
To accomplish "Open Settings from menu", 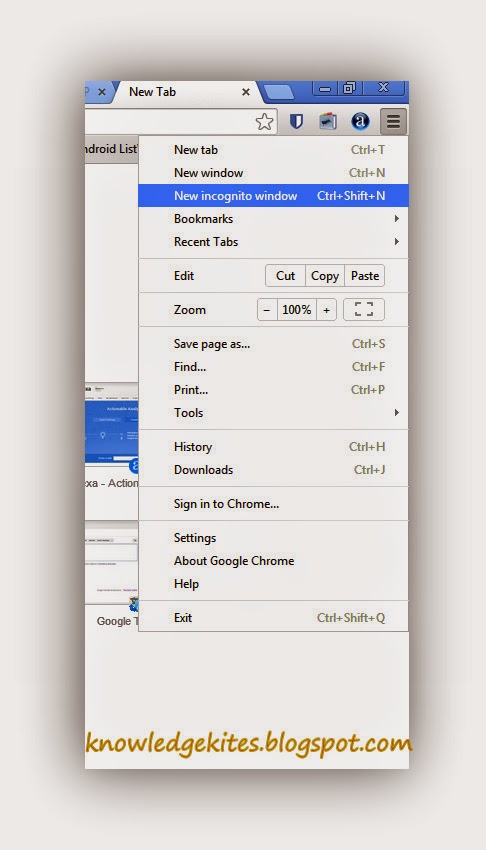I will [274, 538].
